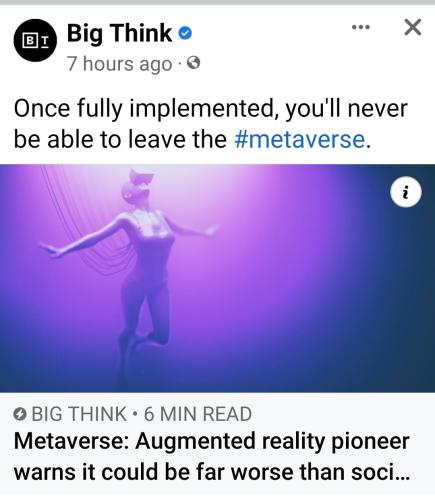Click caption line "be able to leave the"
Image resolution: width=435 pixels, height=500 pixels.
point(120,139)
